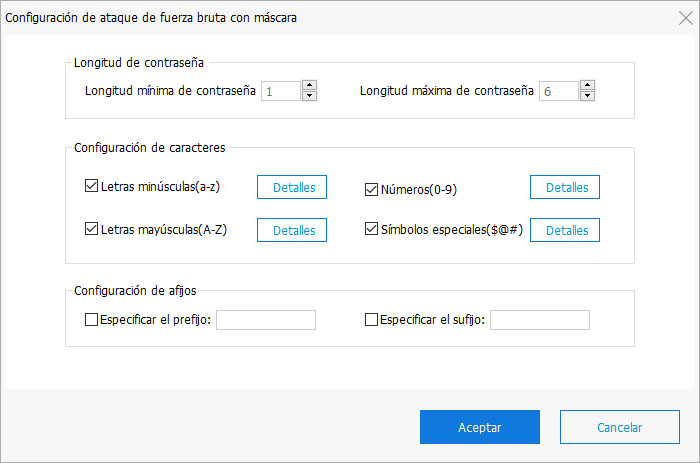Open Detalles for Letras mayúsculas

(x=292, y=230)
